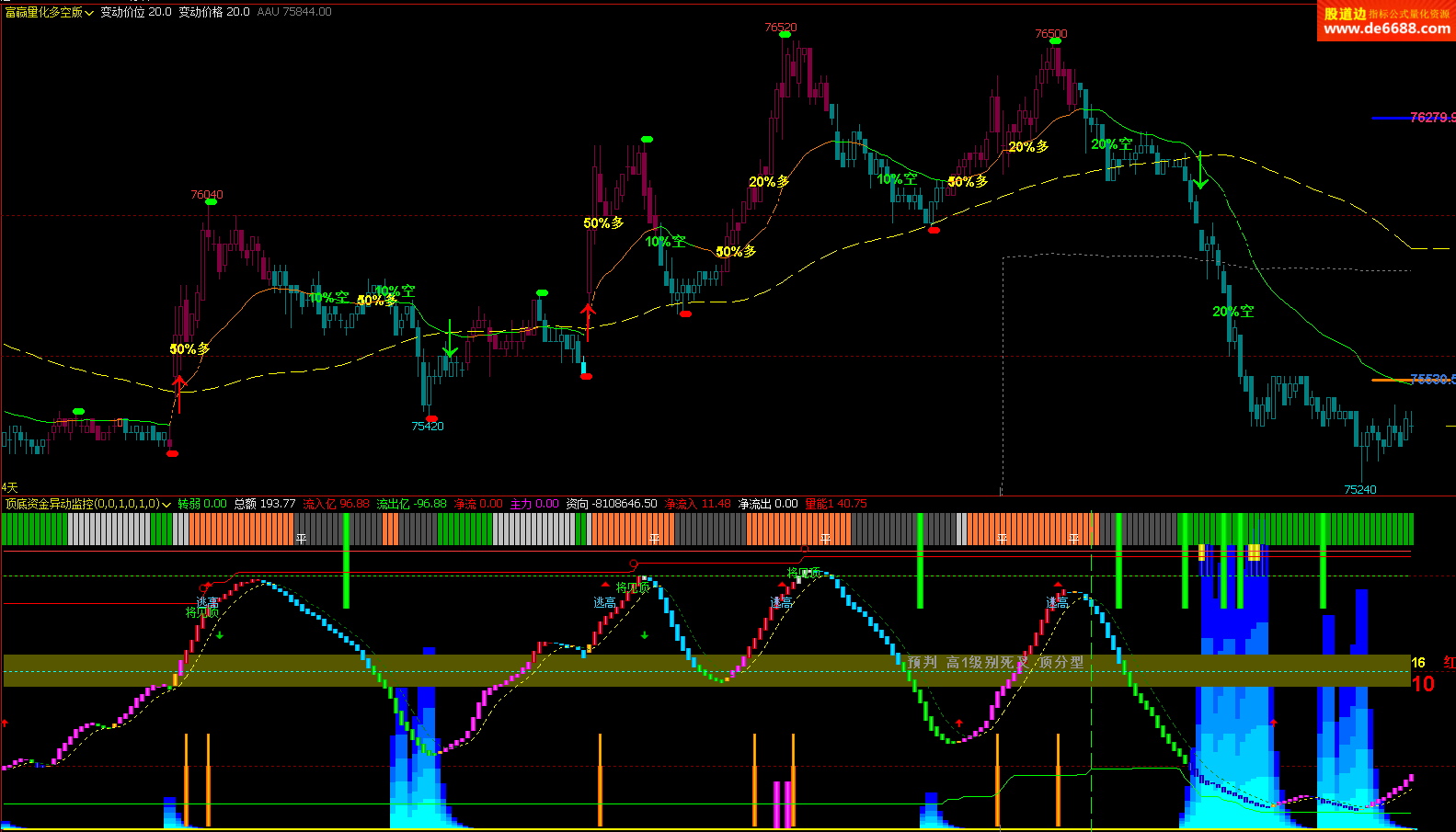This screenshot has height=832, width=1456.
Task: Click the 4天 period label
Action: [9, 487]
